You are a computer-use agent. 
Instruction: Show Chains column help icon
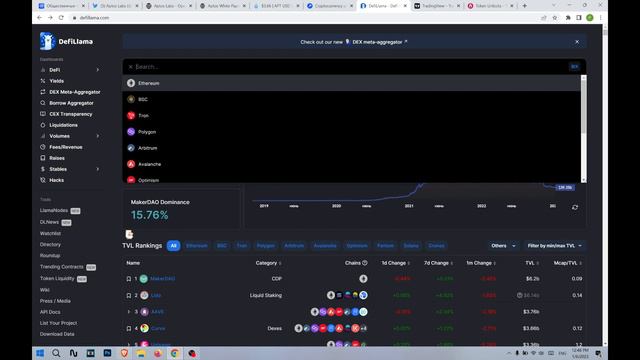(x=365, y=263)
